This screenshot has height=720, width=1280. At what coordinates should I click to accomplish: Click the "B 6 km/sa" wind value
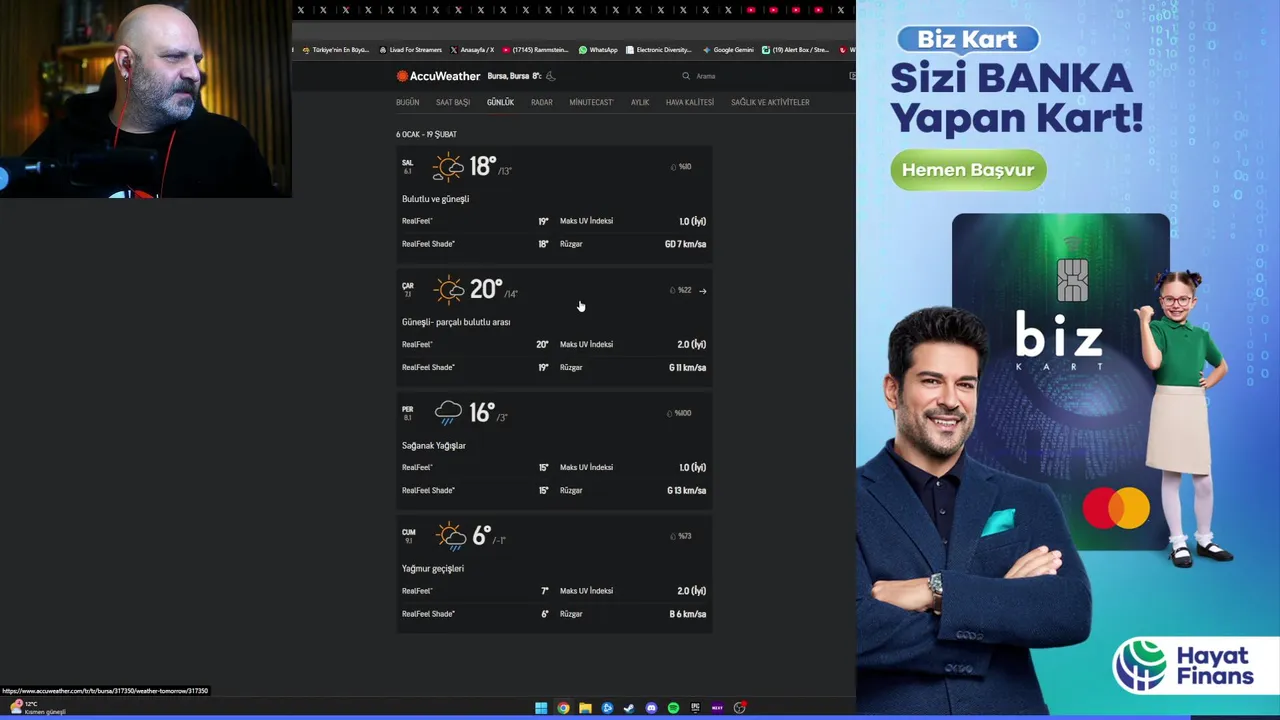[687, 614]
